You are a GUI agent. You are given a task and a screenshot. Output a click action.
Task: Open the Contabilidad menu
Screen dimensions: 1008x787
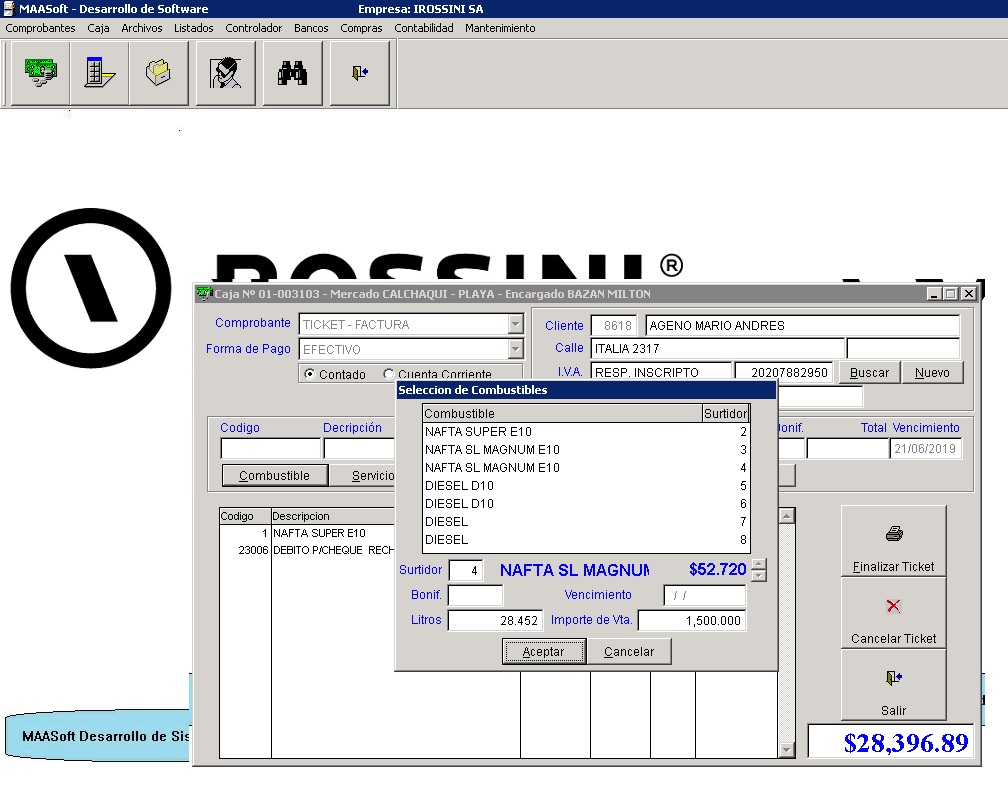pyautogui.click(x=424, y=28)
